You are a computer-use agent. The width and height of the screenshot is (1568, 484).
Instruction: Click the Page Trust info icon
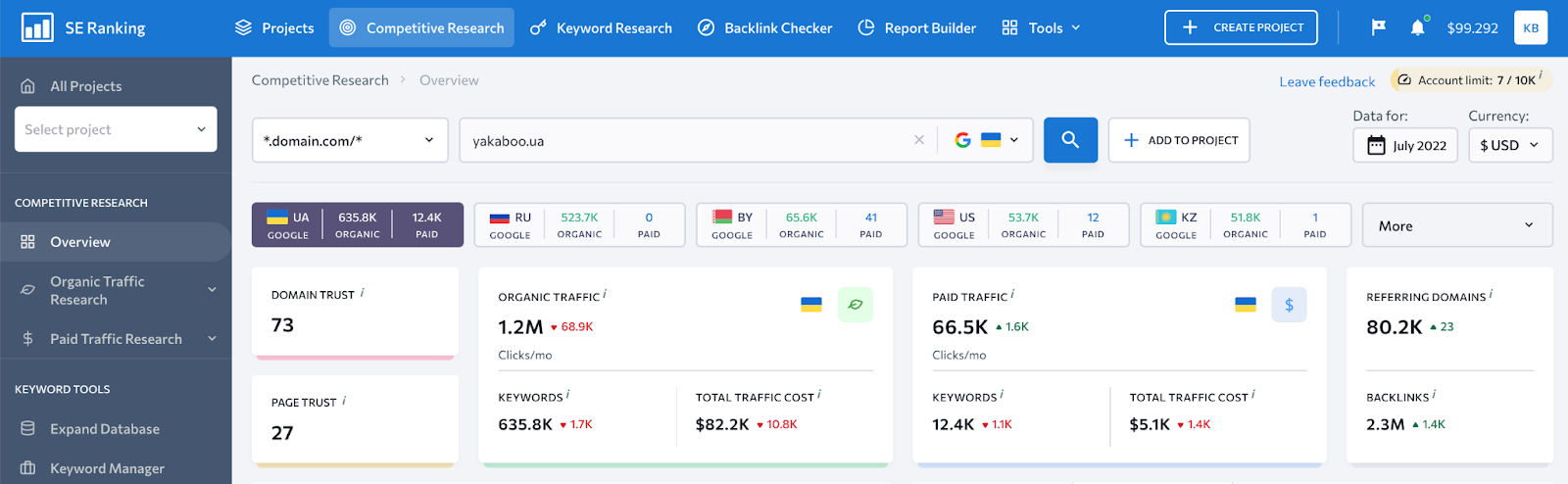coord(344,400)
